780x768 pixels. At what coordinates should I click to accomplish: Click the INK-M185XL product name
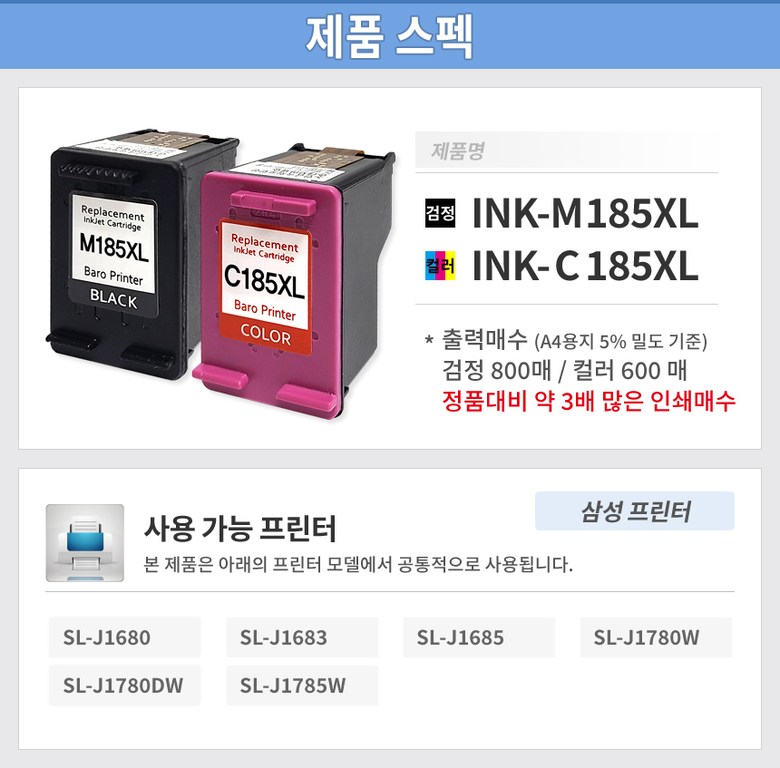tap(585, 213)
